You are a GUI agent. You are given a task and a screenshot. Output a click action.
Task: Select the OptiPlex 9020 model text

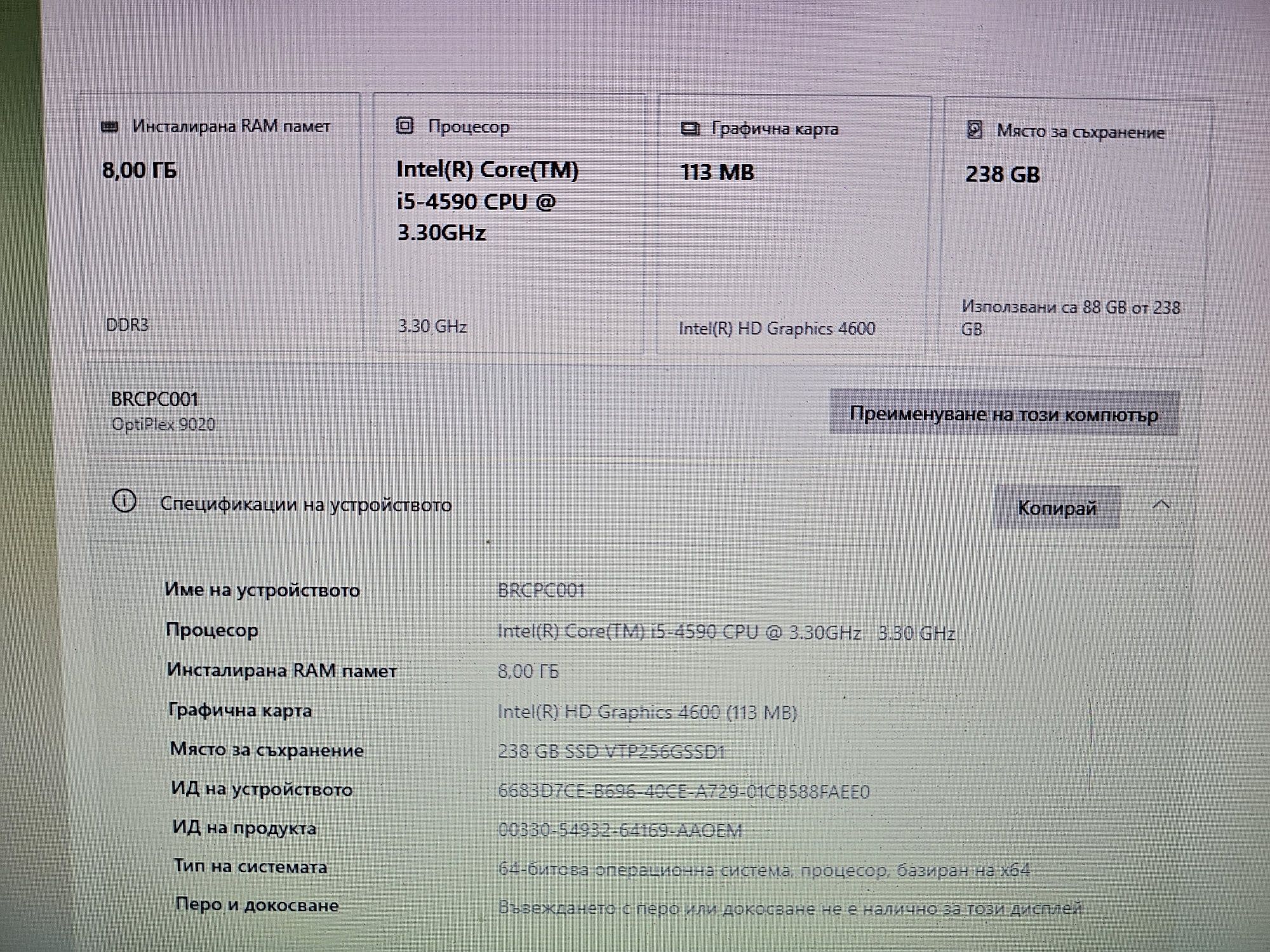[x=163, y=425]
